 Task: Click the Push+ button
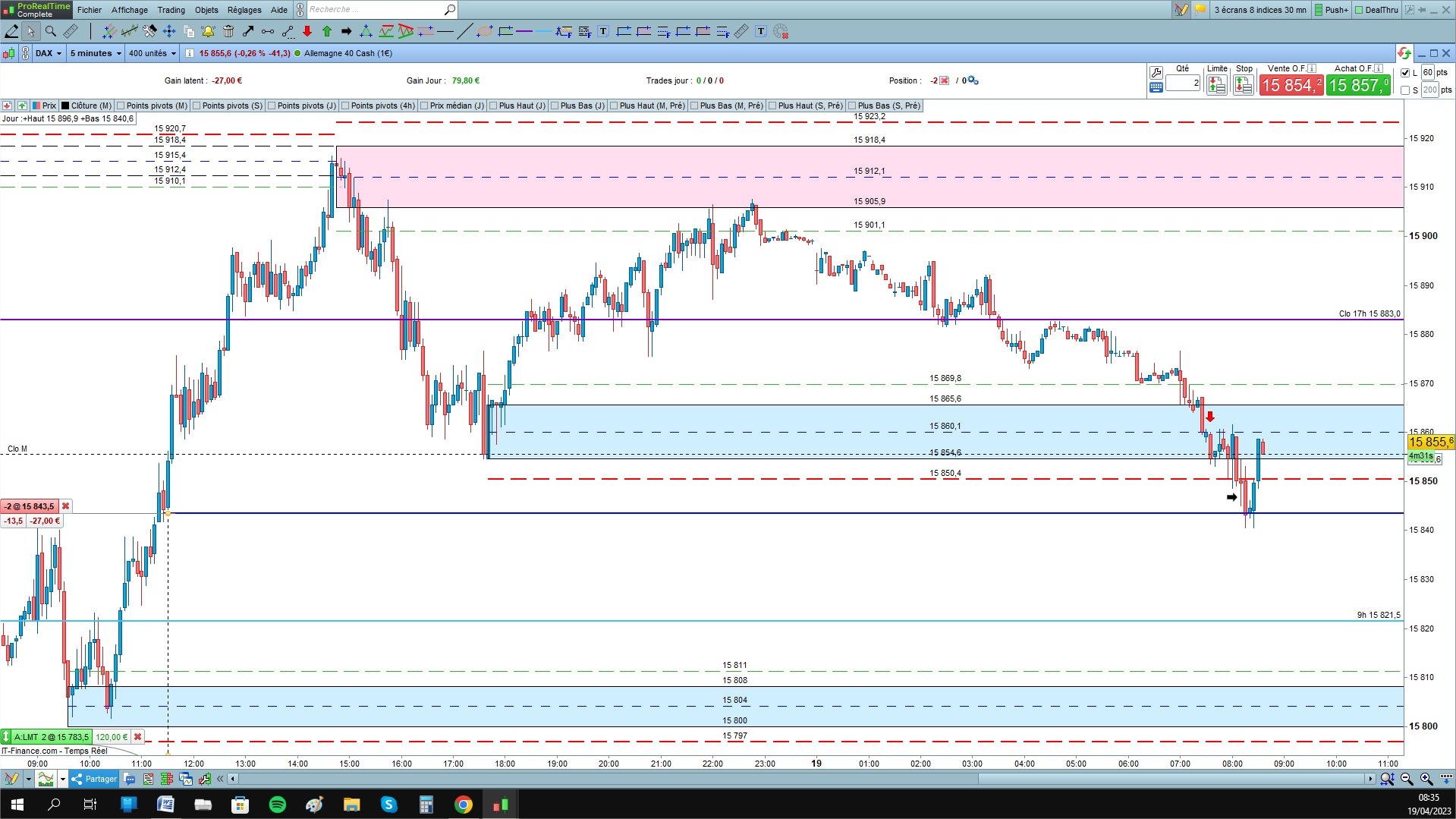click(1332, 10)
